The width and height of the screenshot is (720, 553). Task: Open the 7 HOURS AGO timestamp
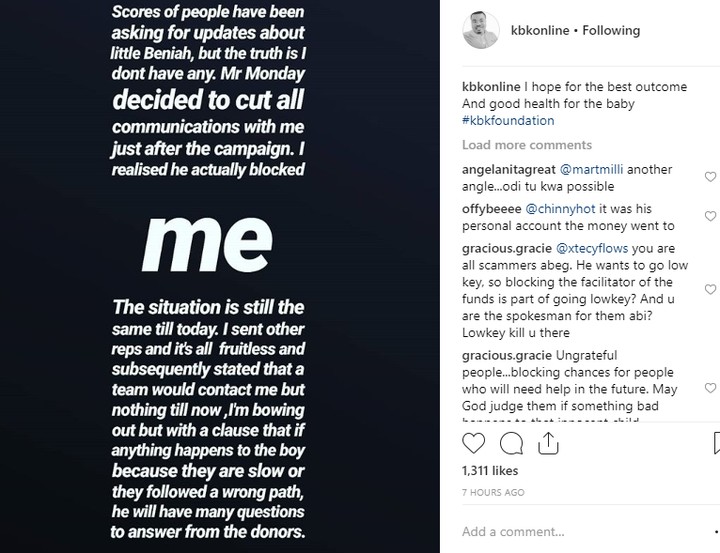493,492
